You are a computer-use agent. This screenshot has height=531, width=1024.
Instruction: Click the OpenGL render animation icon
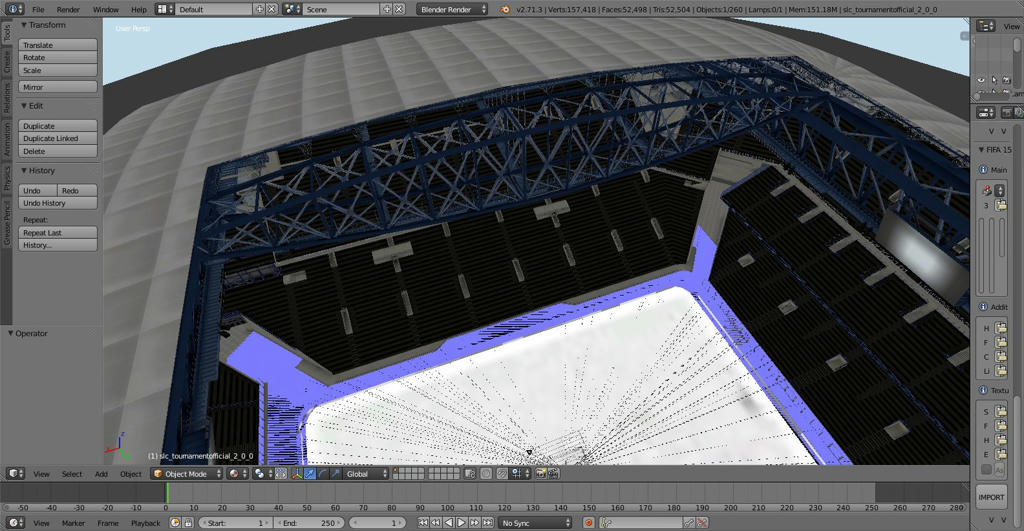pyautogui.click(x=552, y=474)
